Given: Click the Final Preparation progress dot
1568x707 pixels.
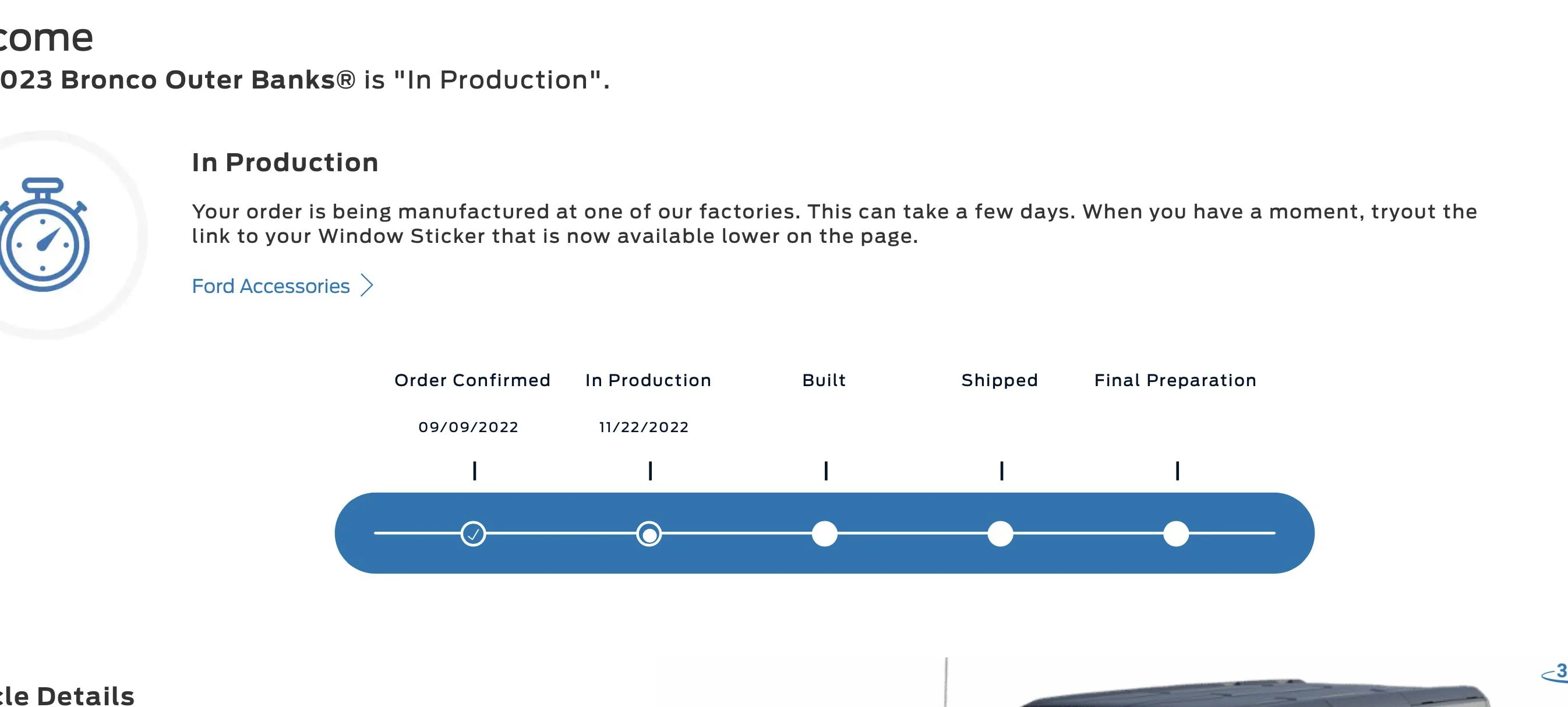Looking at the screenshot, I should 1176,533.
